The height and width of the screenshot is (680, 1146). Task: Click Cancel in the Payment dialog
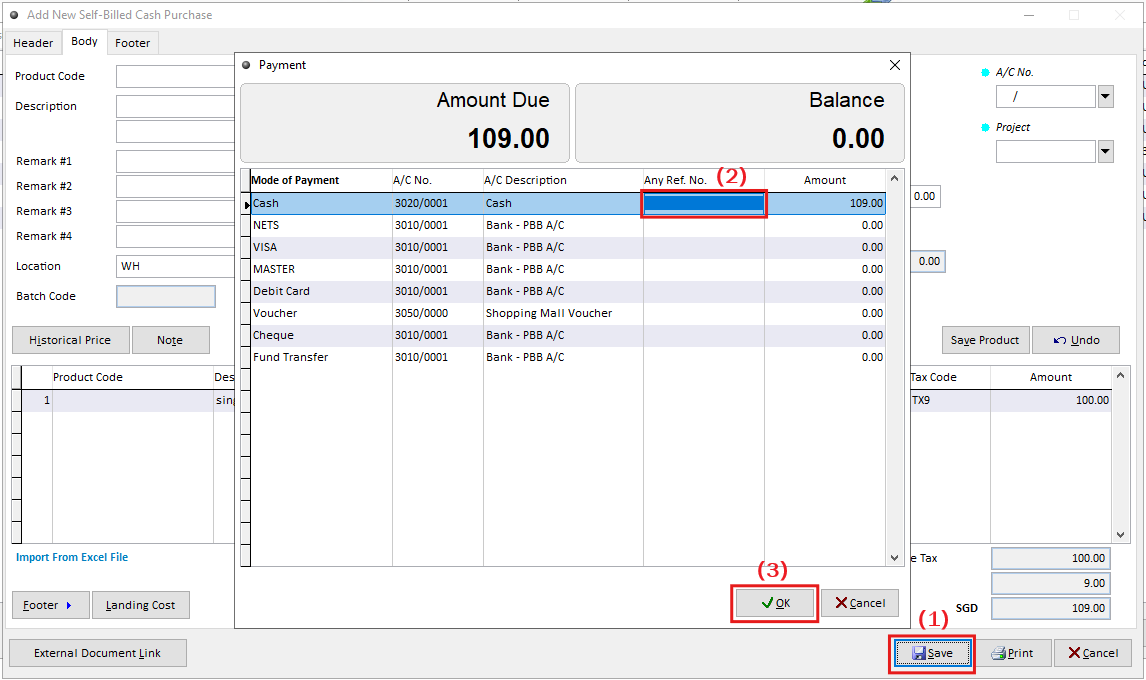[860, 603]
